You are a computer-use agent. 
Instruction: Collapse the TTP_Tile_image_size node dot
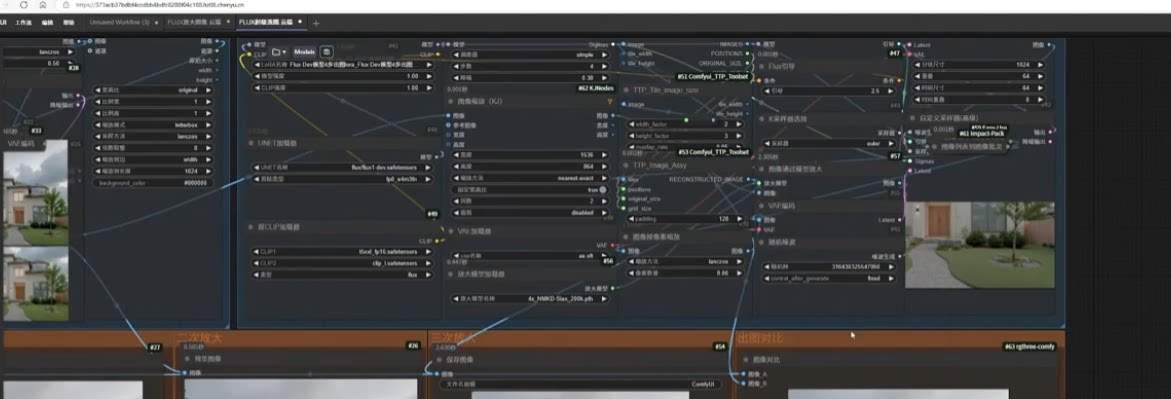pyautogui.click(x=626, y=90)
